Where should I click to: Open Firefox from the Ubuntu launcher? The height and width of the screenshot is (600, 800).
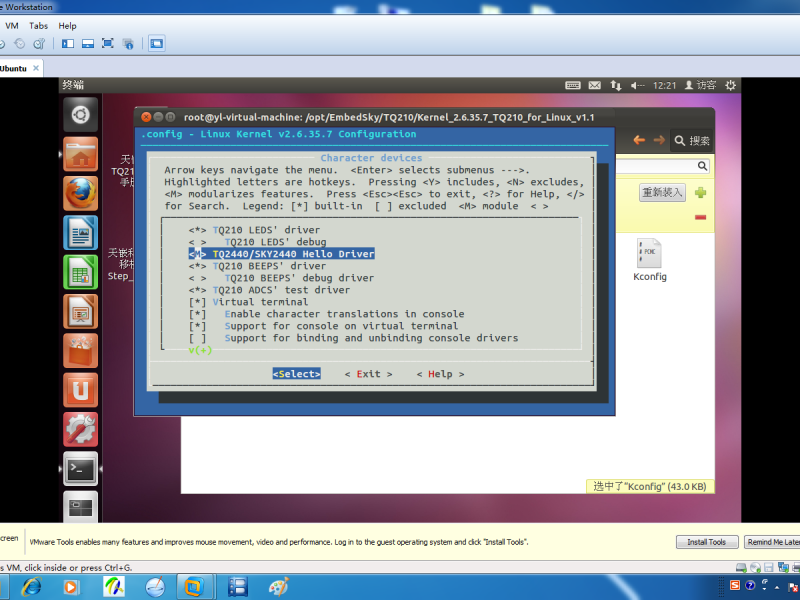pos(80,192)
